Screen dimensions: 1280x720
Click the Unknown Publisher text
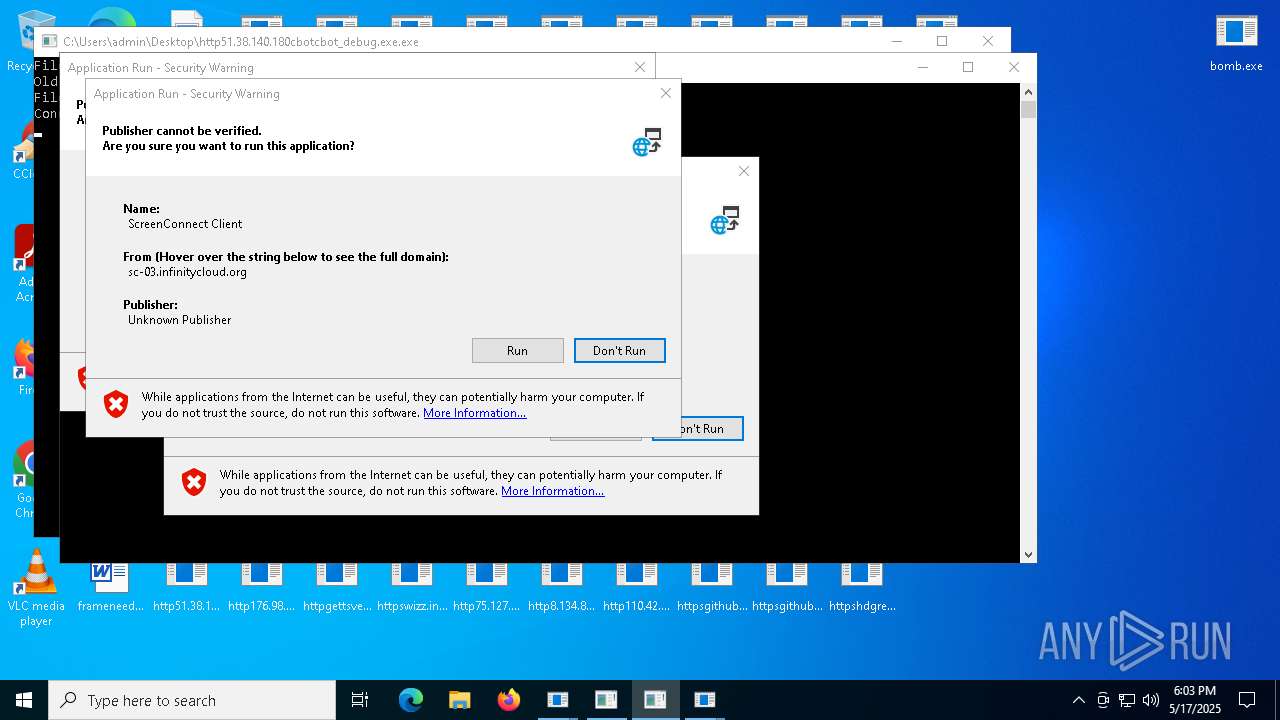[179, 320]
